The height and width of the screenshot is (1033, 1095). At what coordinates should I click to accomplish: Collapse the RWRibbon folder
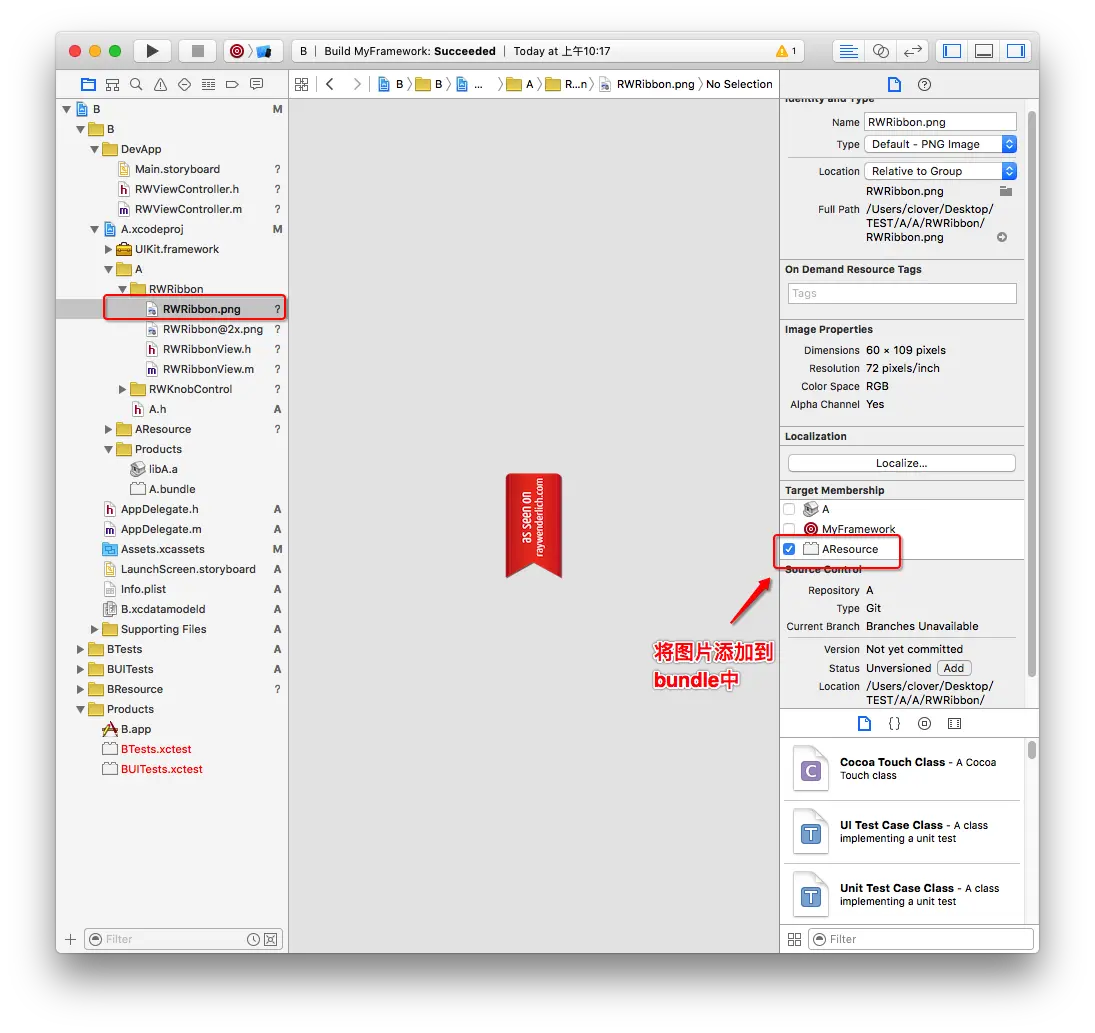pyautogui.click(x=122, y=289)
